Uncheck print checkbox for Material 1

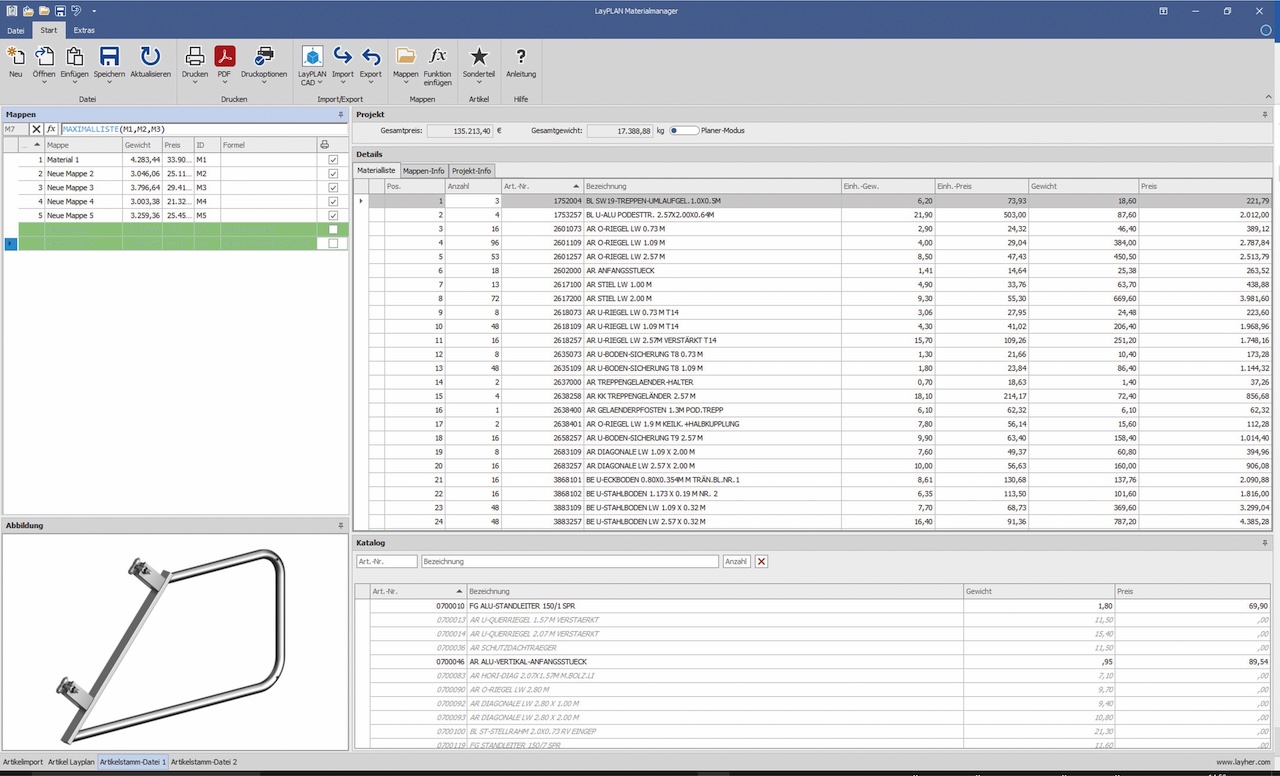pyautogui.click(x=333, y=160)
